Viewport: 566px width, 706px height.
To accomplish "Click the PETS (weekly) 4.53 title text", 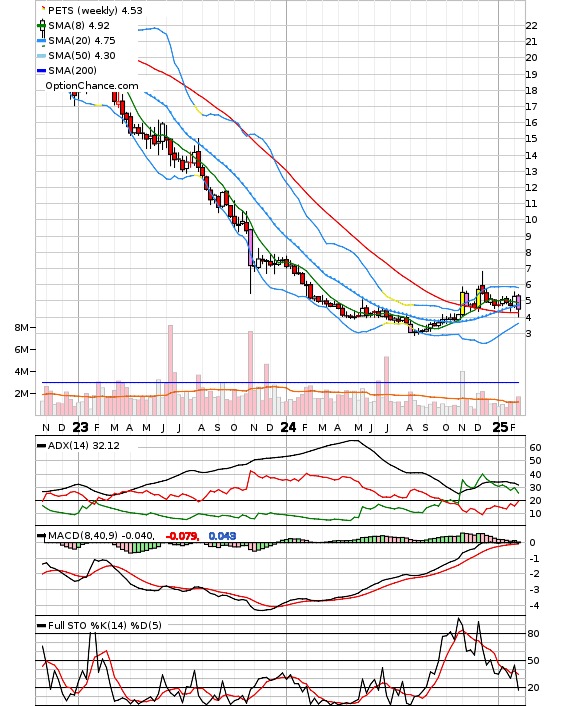I will pyautogui.click(x=95, y=10).
